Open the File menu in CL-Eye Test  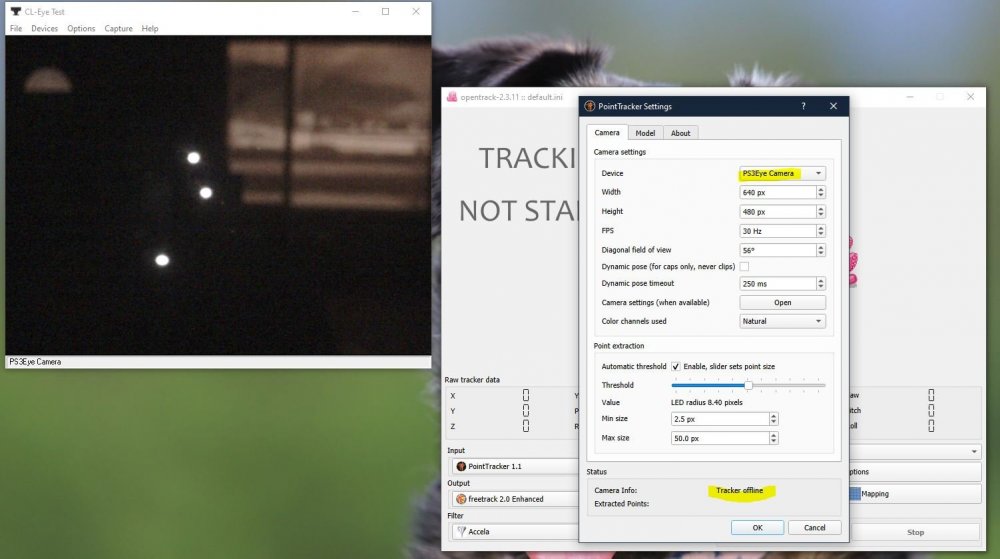tap(16, 29)
